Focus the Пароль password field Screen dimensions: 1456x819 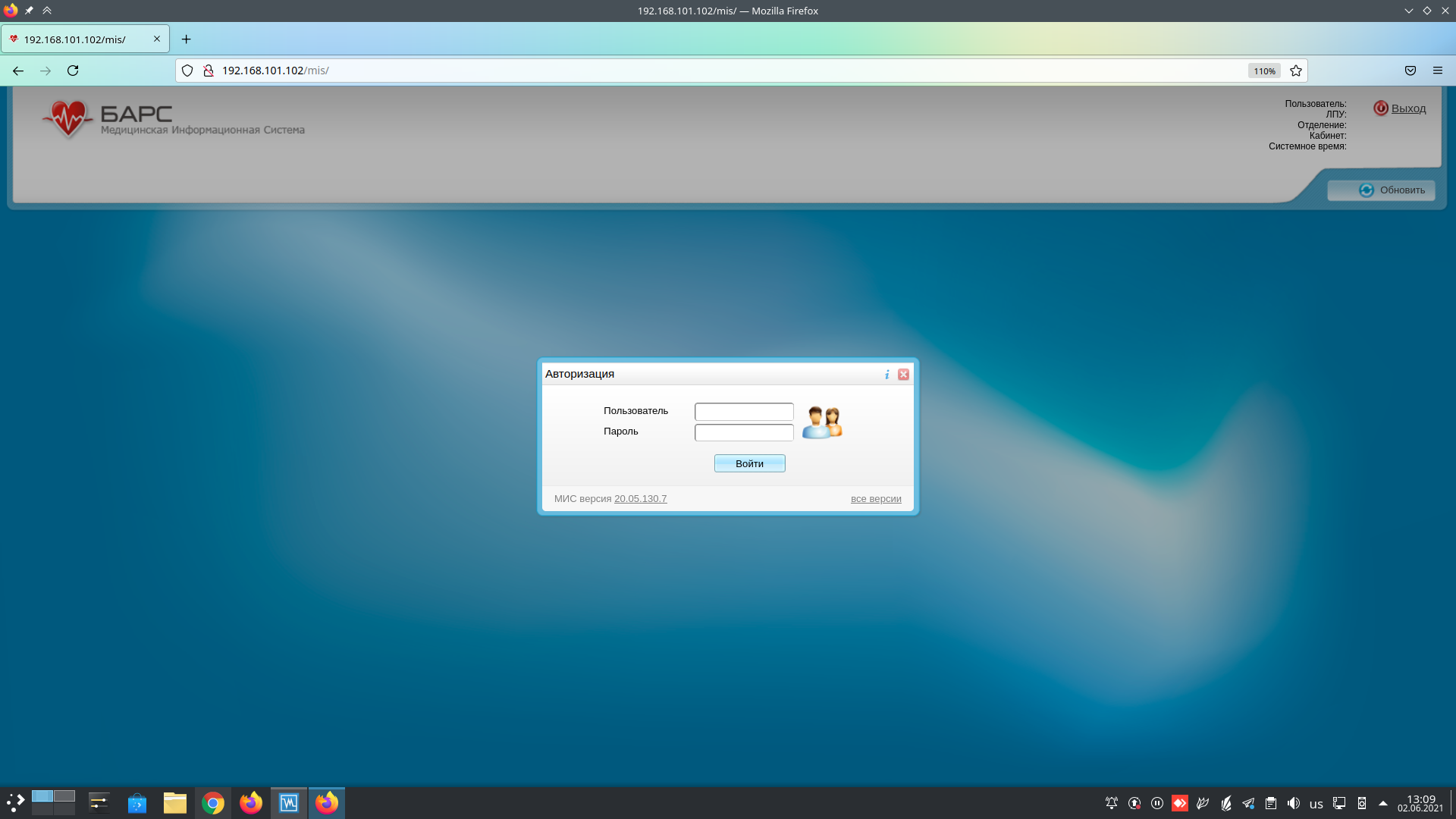[744, 432]
